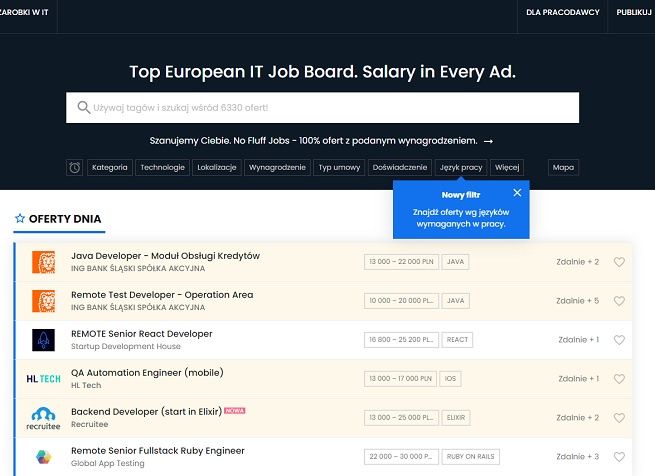The image size is (655, 476).
Task: Open the Lokalizacje filter dropdown
Action: pyautogui.click(x=217, y=168)
